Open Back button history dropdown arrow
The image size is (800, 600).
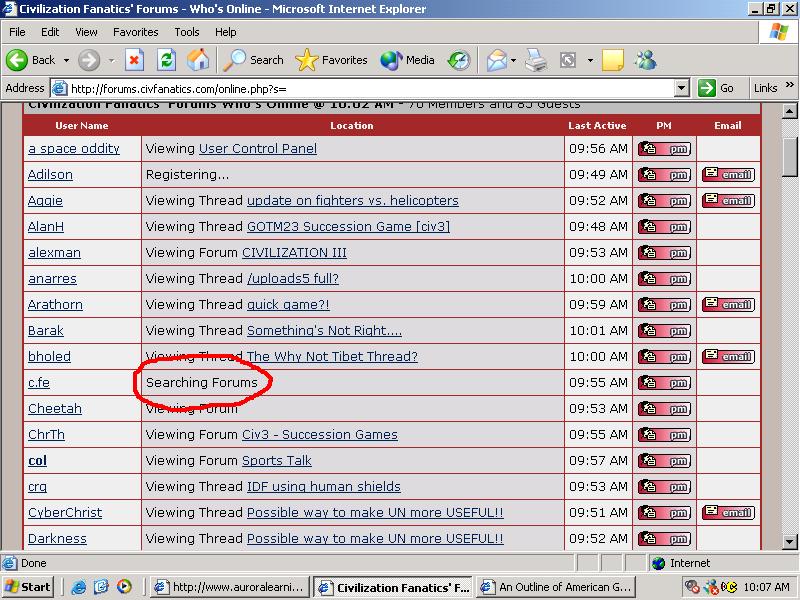(x=66, y=60)
